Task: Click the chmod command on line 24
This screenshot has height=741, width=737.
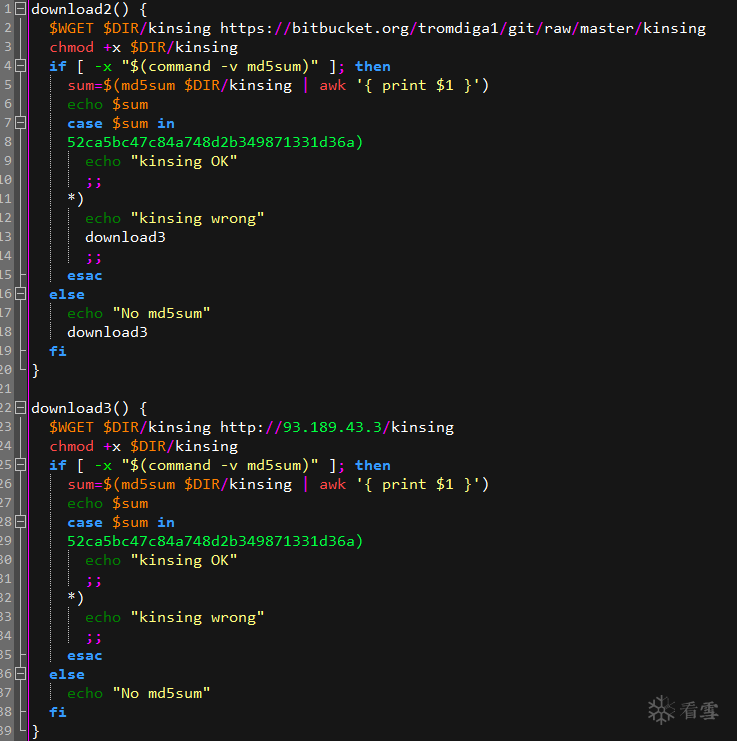Action: click(71, 446)
